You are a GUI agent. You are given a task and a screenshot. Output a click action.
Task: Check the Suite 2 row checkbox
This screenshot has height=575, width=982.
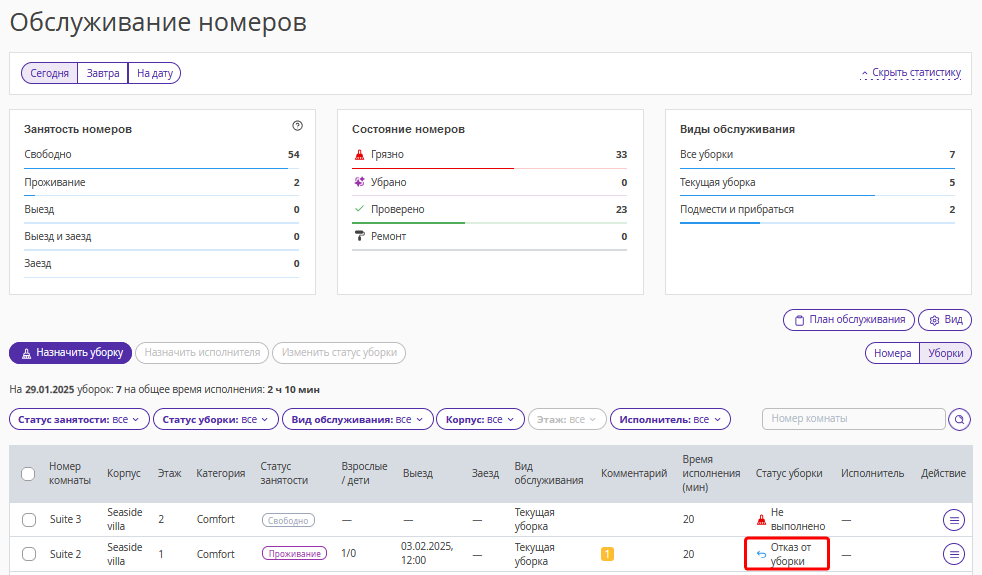[x=29, y=554]
